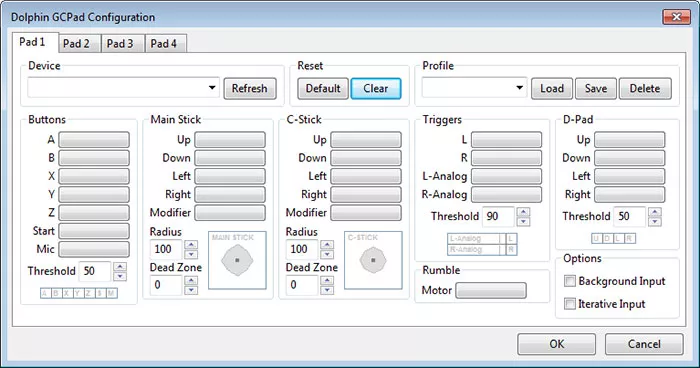
Task: Set the R-Analog trigger binding
Action: pyautogui.click(x=506, y=195)
